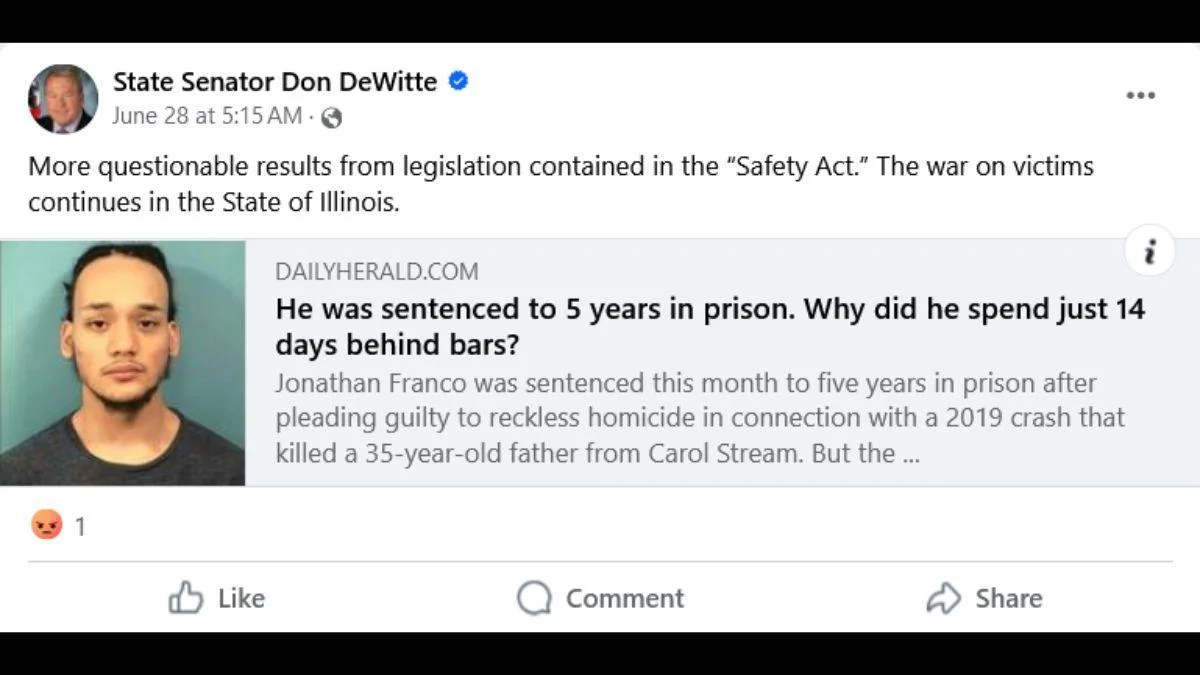Open the link info 'i' icon
Image resolution: width=1200 pixels, height=675 pixels.
[x=1149, y=250]
